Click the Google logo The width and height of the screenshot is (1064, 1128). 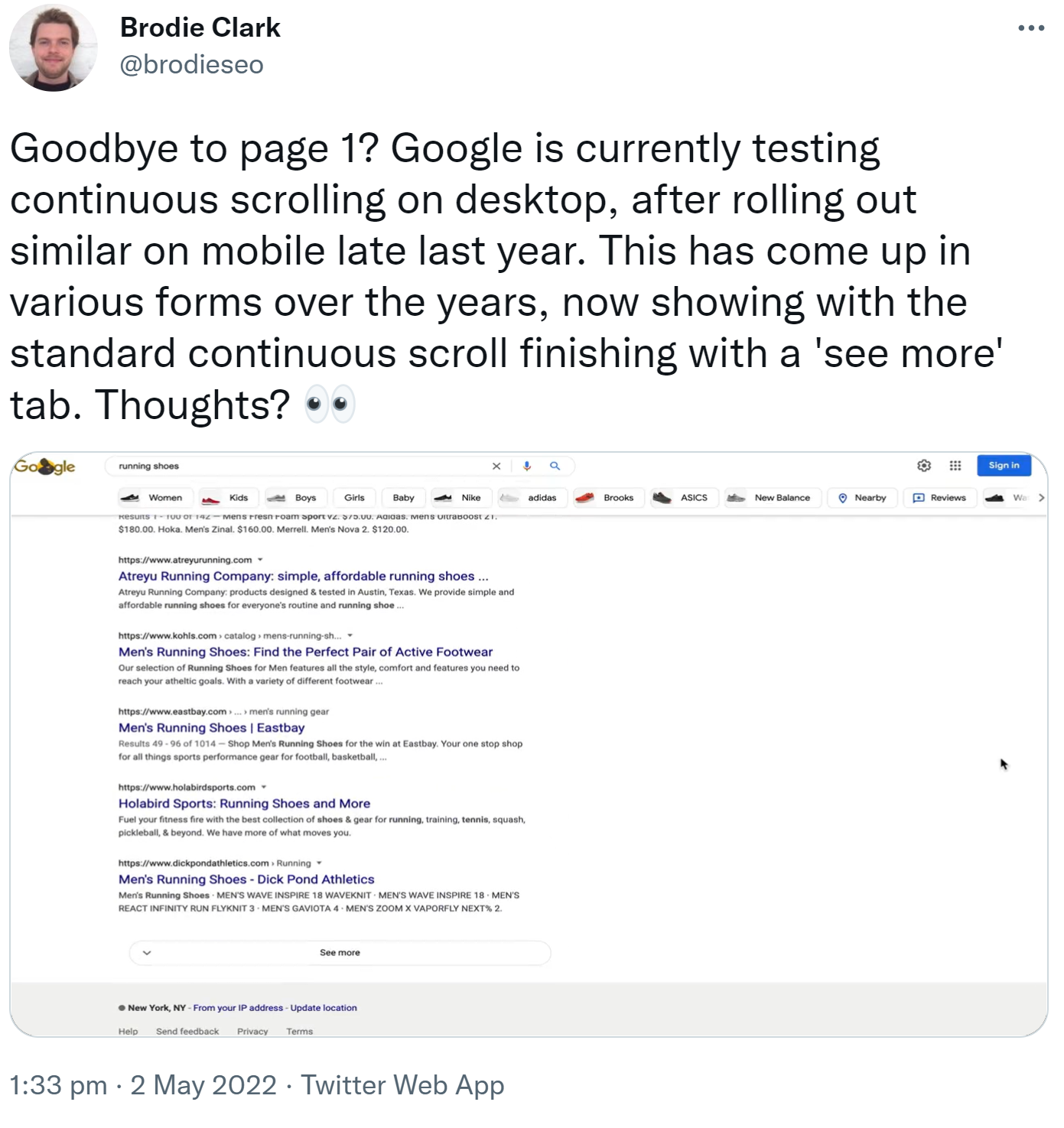46,466
